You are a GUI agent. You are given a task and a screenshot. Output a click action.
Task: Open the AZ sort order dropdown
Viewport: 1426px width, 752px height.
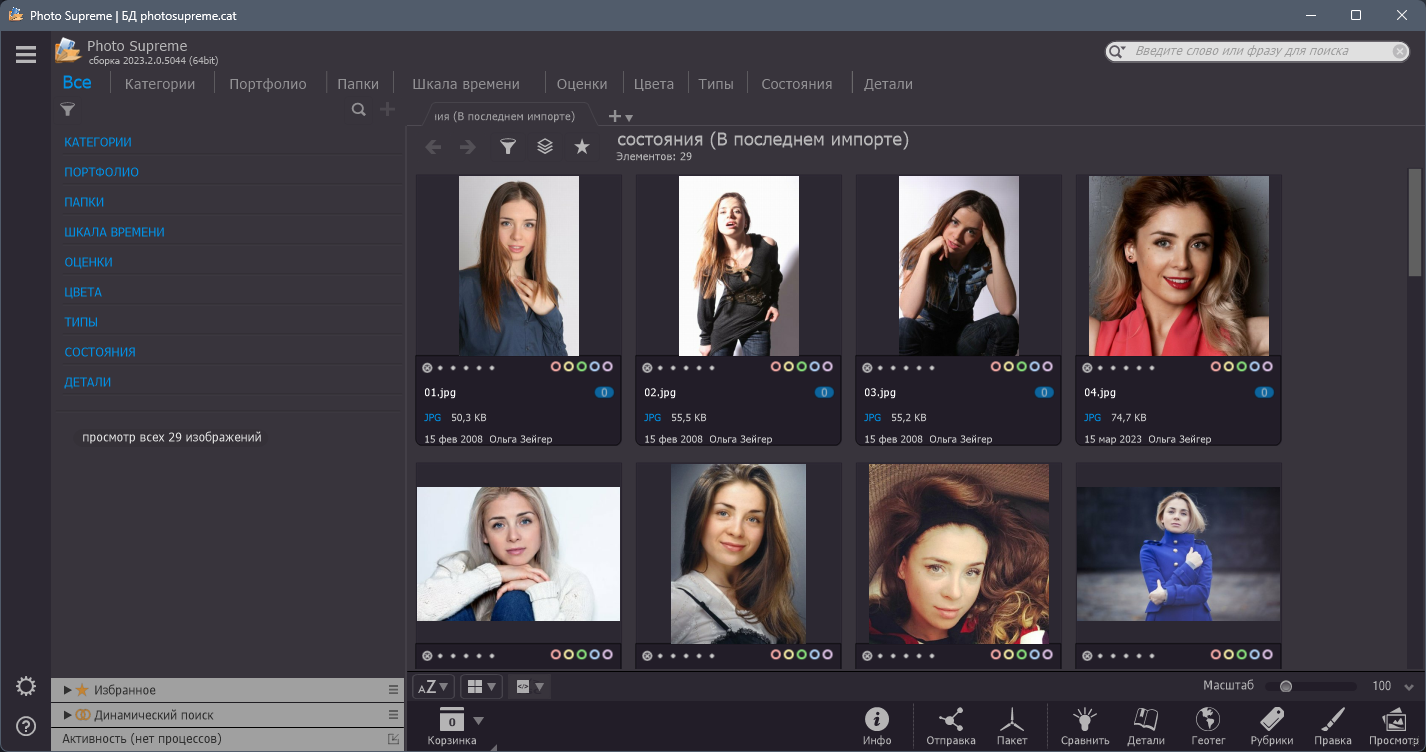432,686
